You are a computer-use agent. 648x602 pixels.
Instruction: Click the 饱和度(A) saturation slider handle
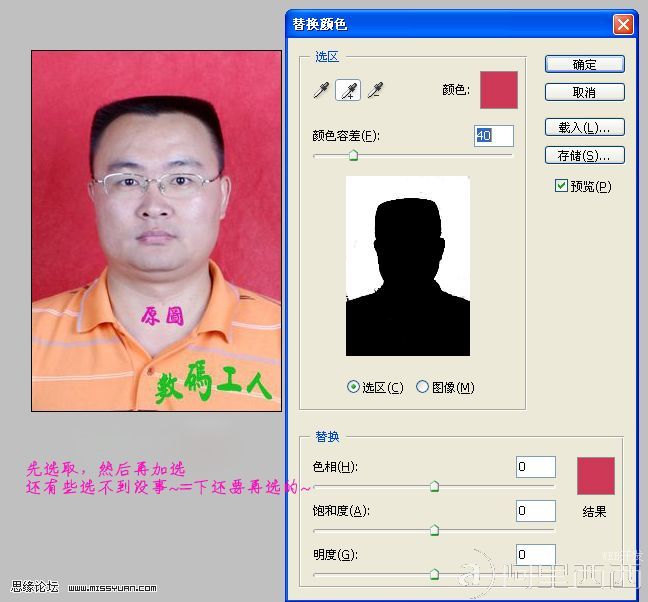pos(434,530)
